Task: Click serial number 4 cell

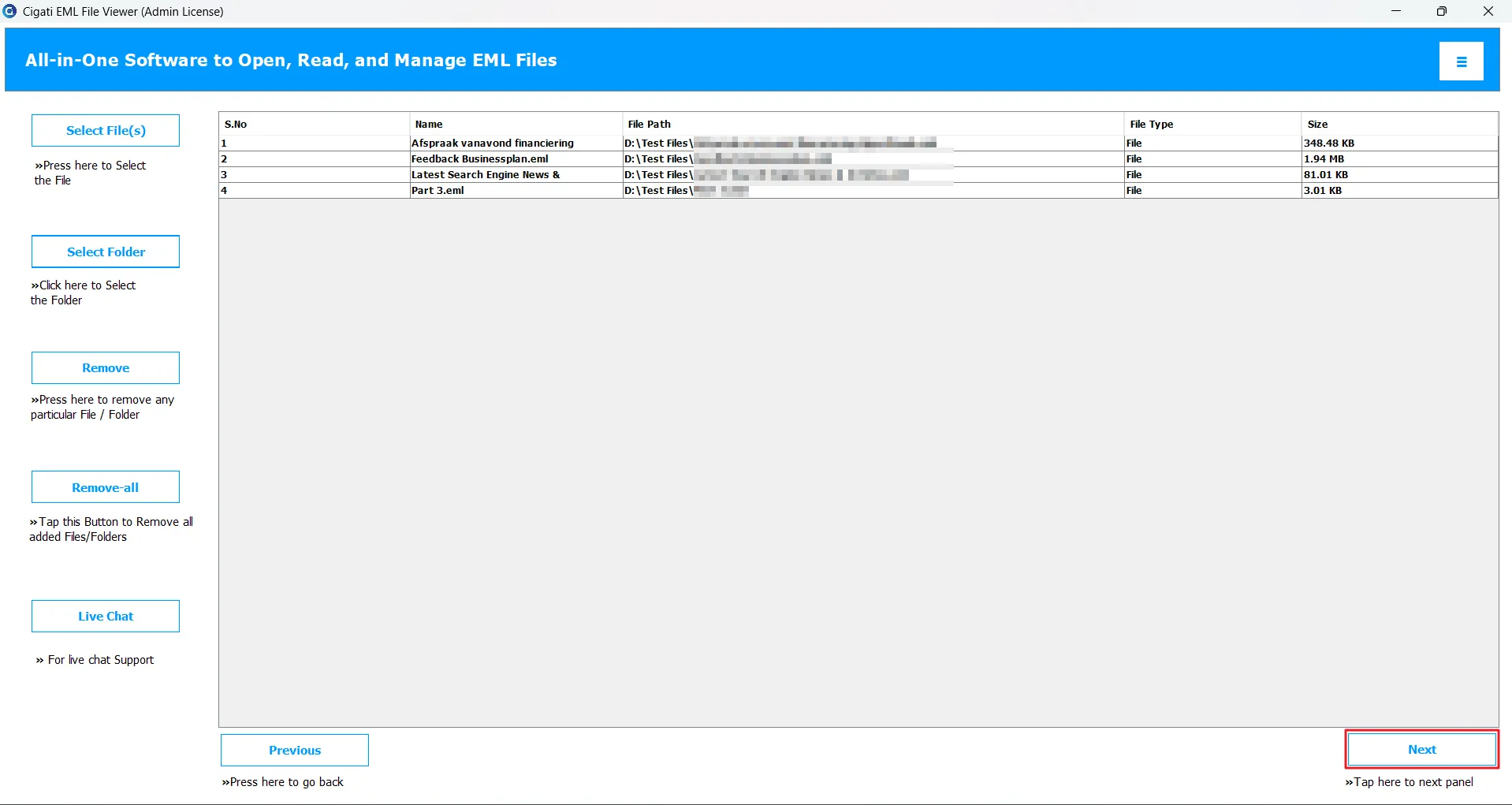Action: pyautogui.click(x=315, y=191)
